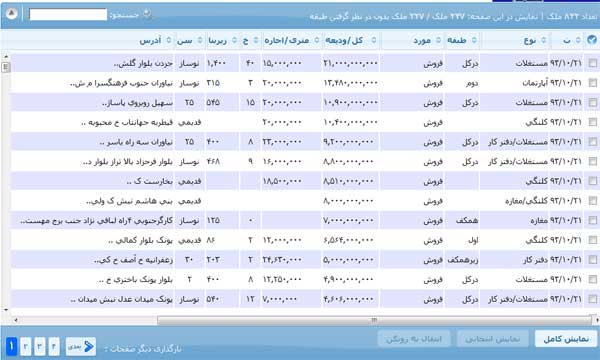Check the first row مستغلات 21,000,000,000 checkbox
The height and width of the screenshot is (360, 600).
pos(593,63)
